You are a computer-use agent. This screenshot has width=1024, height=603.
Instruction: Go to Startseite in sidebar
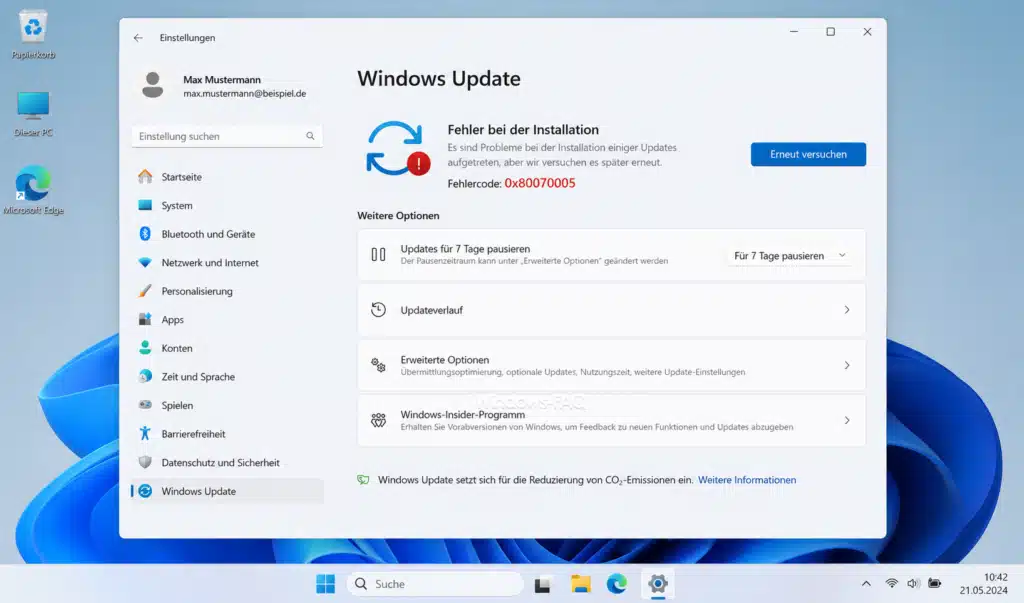182,177
